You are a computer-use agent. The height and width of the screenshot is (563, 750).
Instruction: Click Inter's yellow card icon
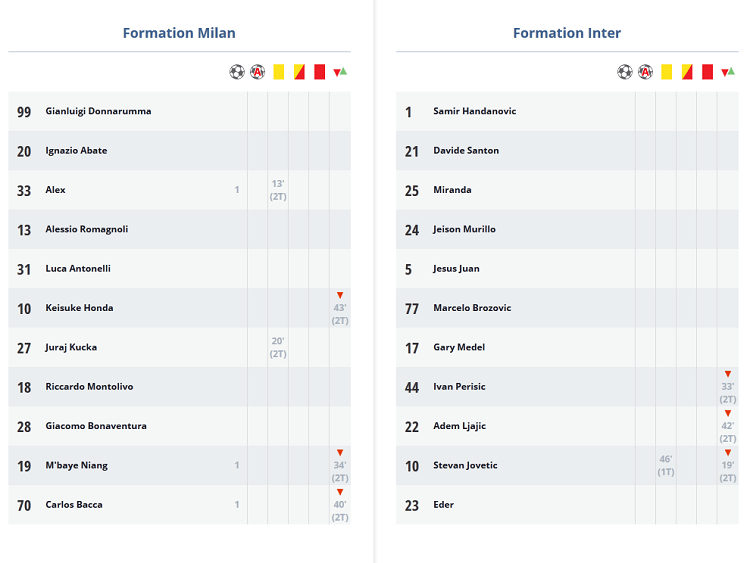666,72
